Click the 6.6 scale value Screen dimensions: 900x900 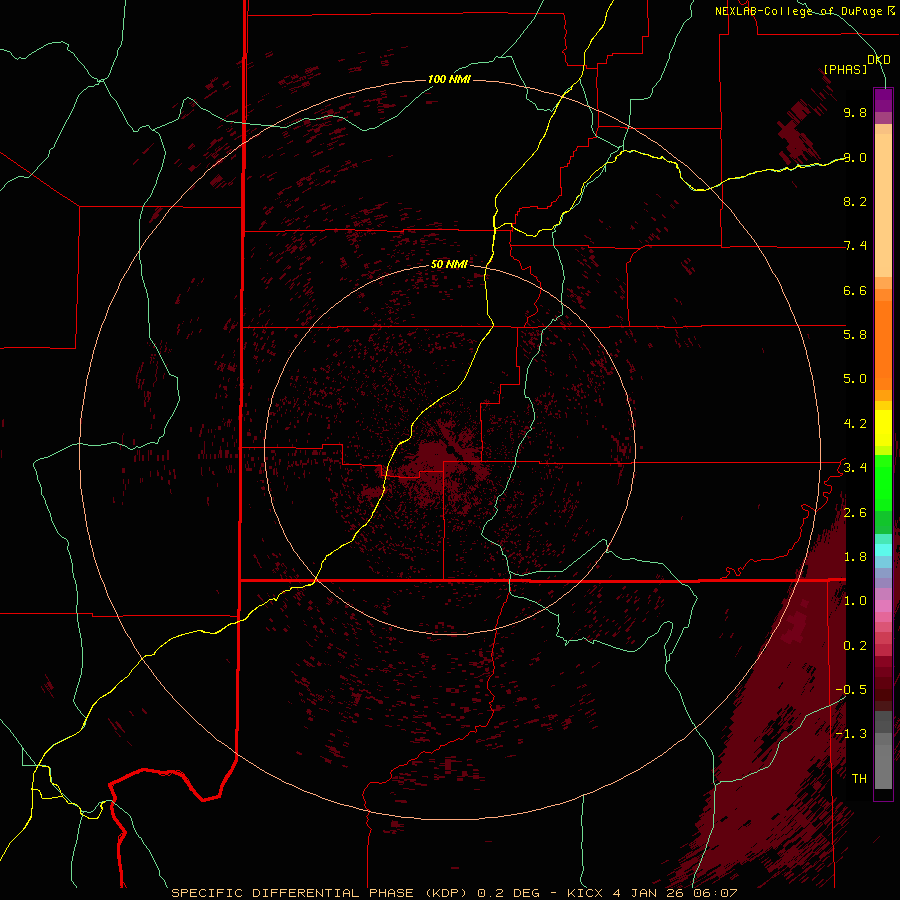click(x=855, y=290)
